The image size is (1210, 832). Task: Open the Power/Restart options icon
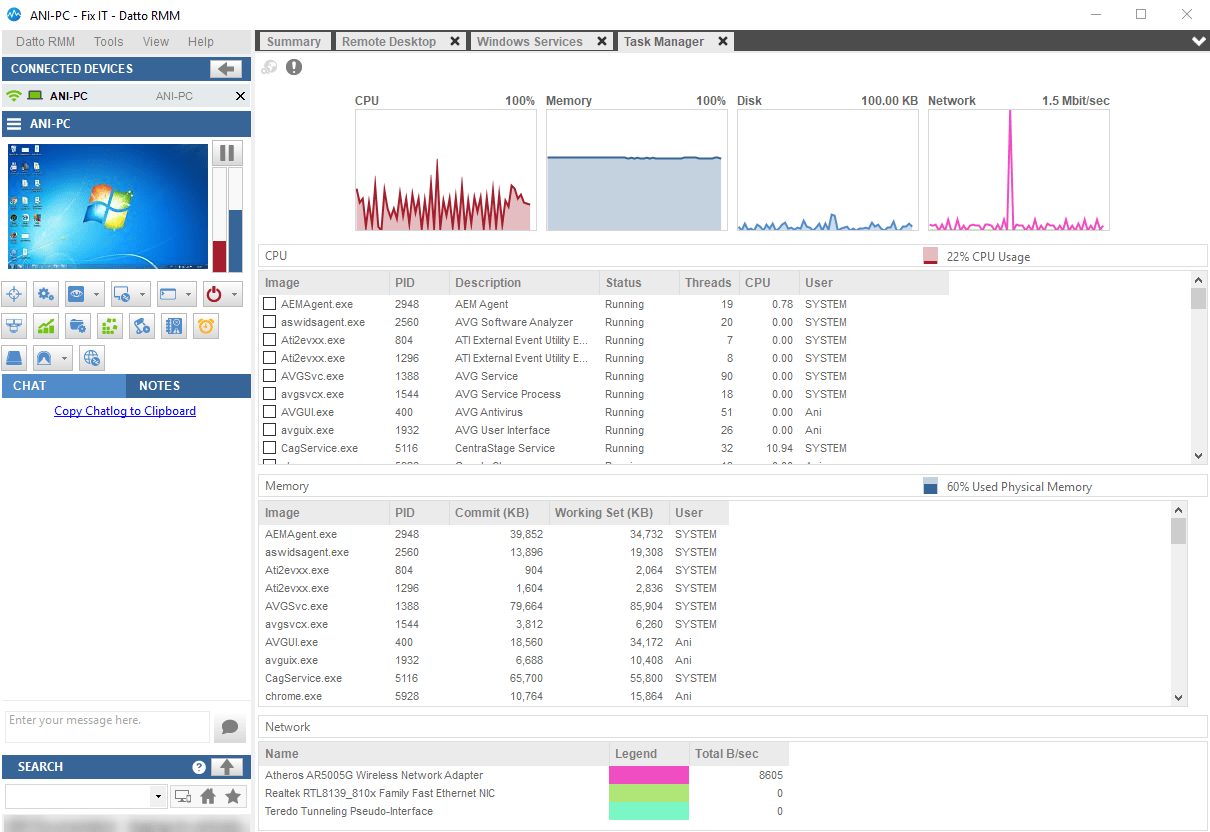click(x=213, y=293)
